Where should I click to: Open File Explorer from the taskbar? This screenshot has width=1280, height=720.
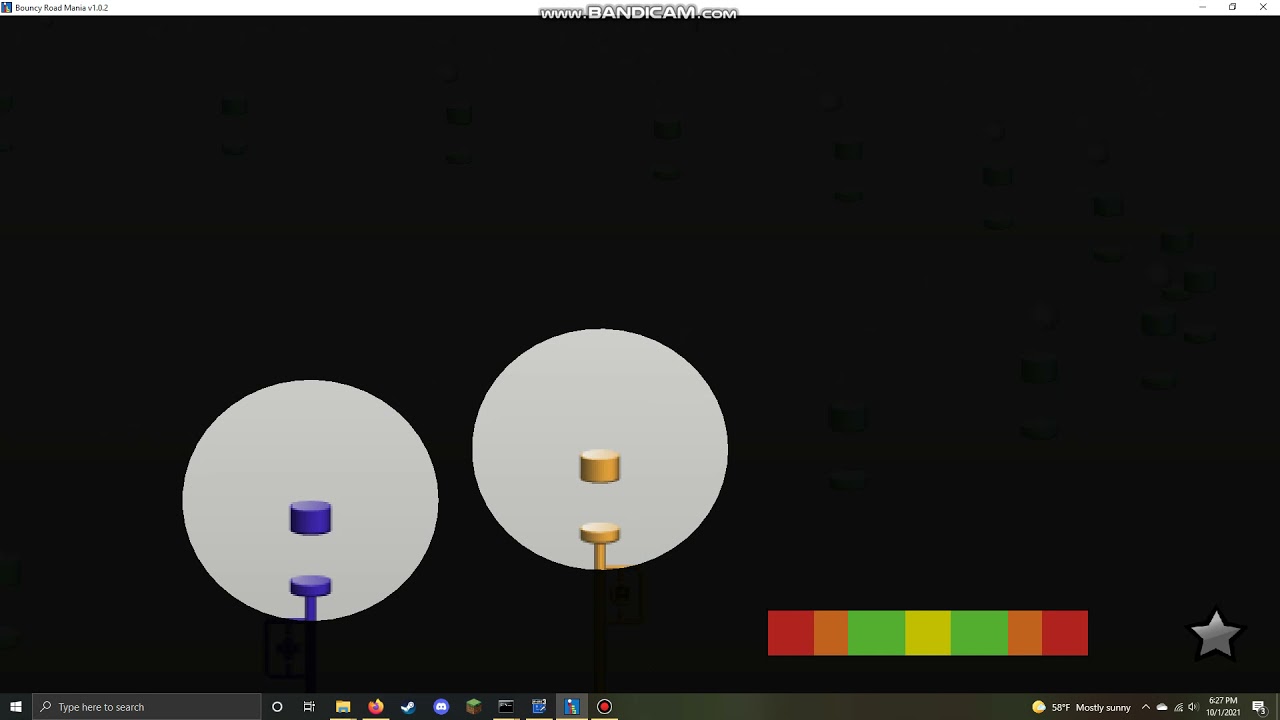point(343,707)
